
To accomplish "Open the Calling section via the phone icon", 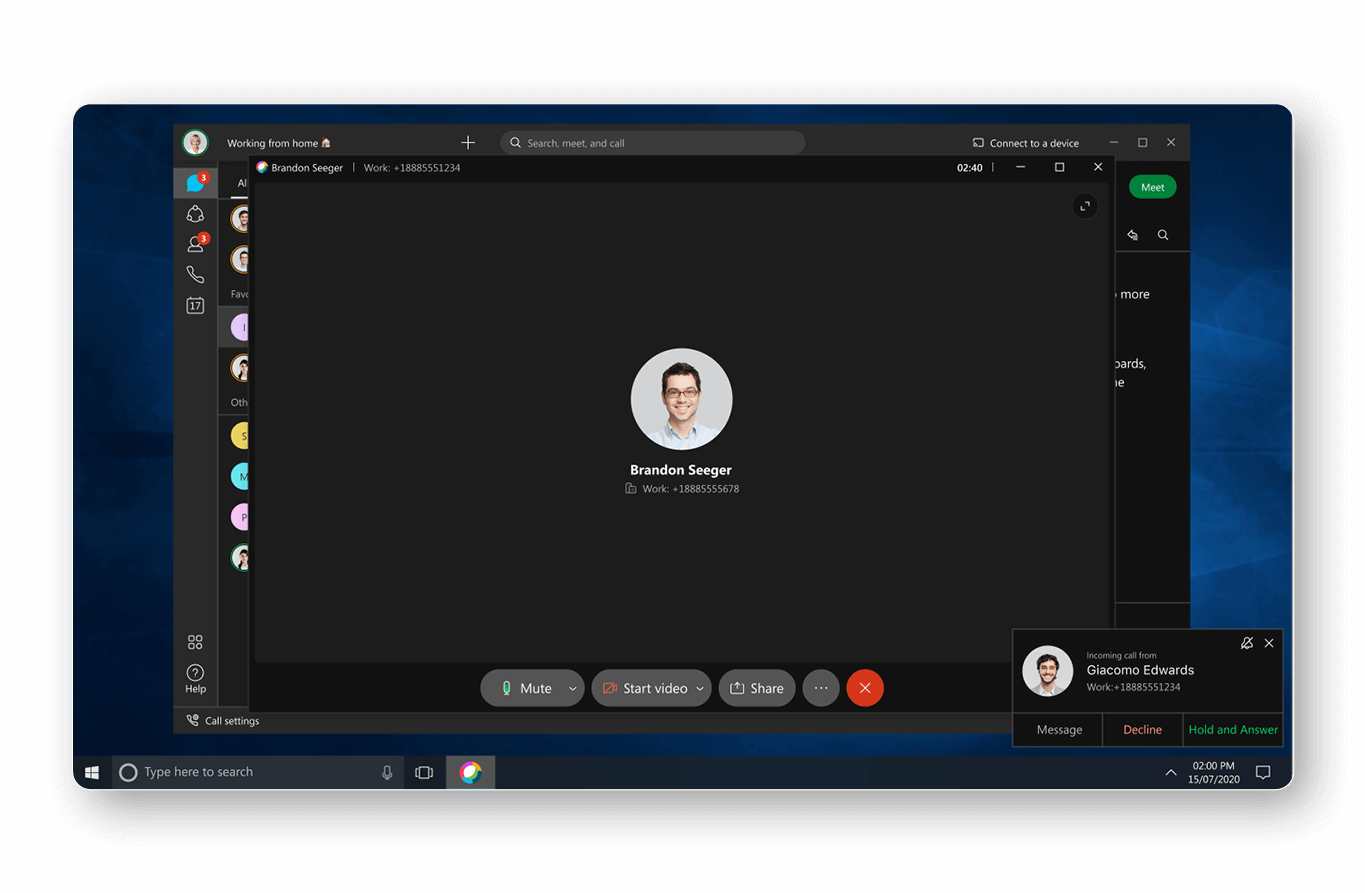I will [x=195, y=273].
